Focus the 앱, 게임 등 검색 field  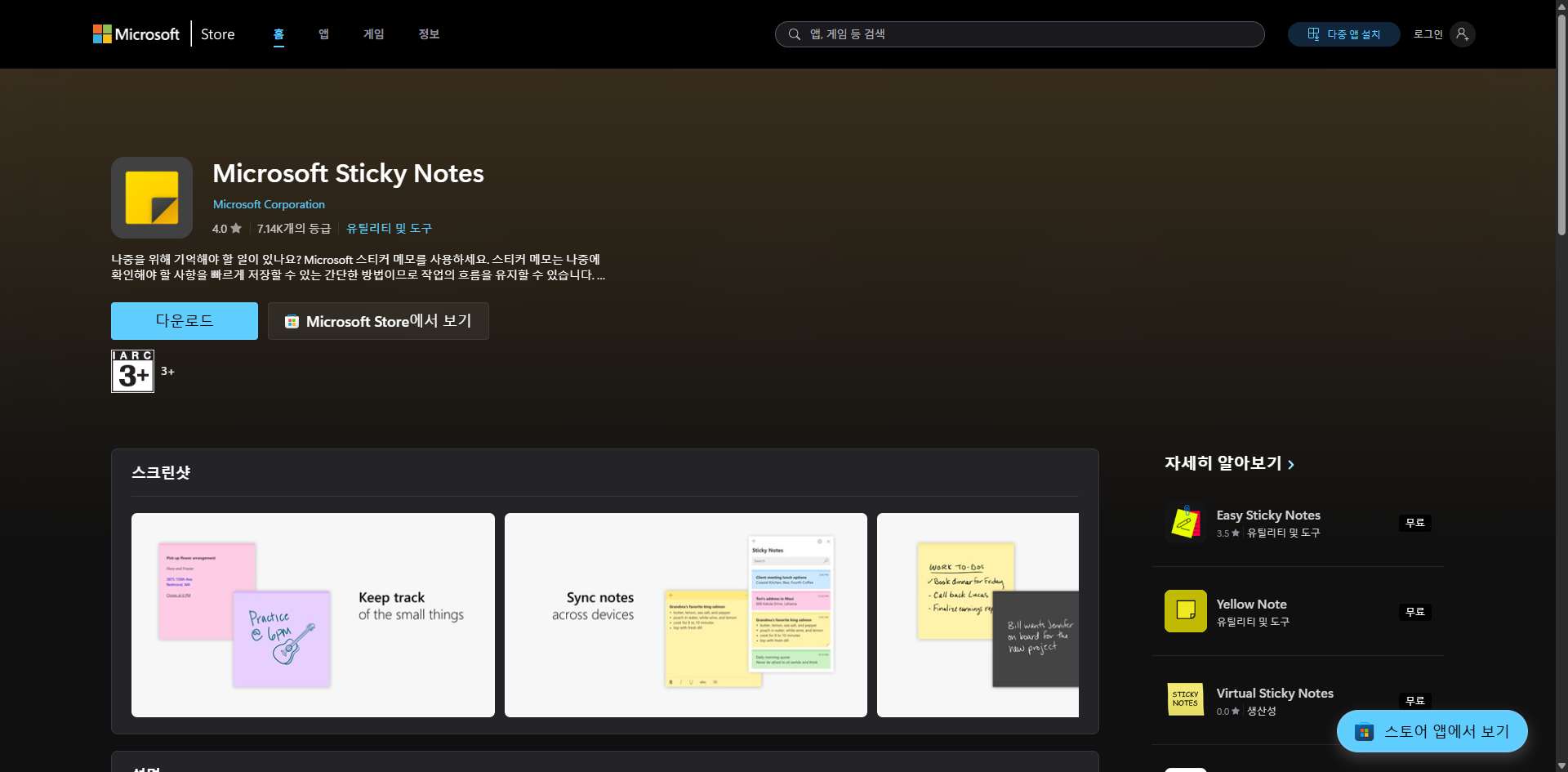1020,34
